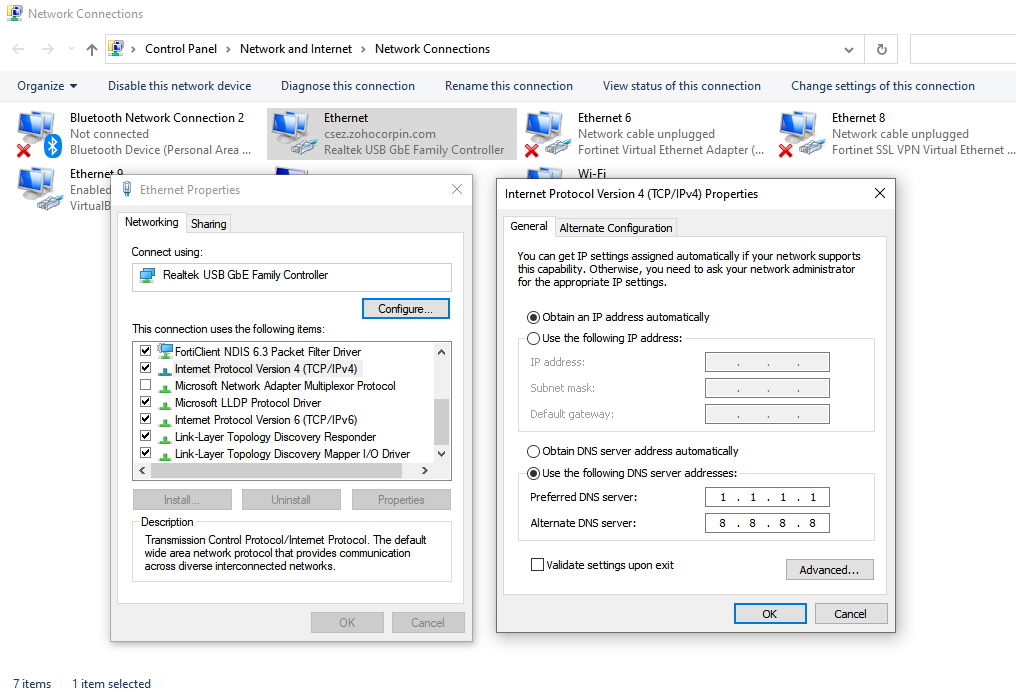Enable Microsoft Network Adapter Multiplexor Protocol
The height and width of the screenshot is (692, 1016).
[x=145, y=385]
